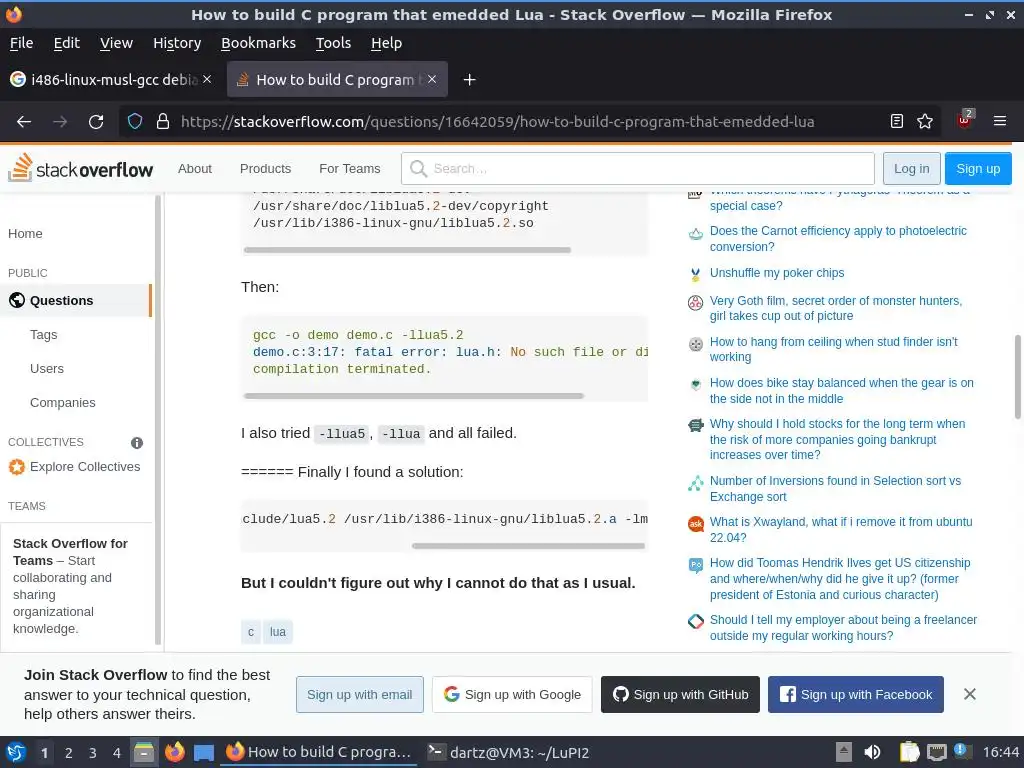Screen dimensions: 1024x768
Task: Click the Stack Overflow logo
Action: pos(80,168)
